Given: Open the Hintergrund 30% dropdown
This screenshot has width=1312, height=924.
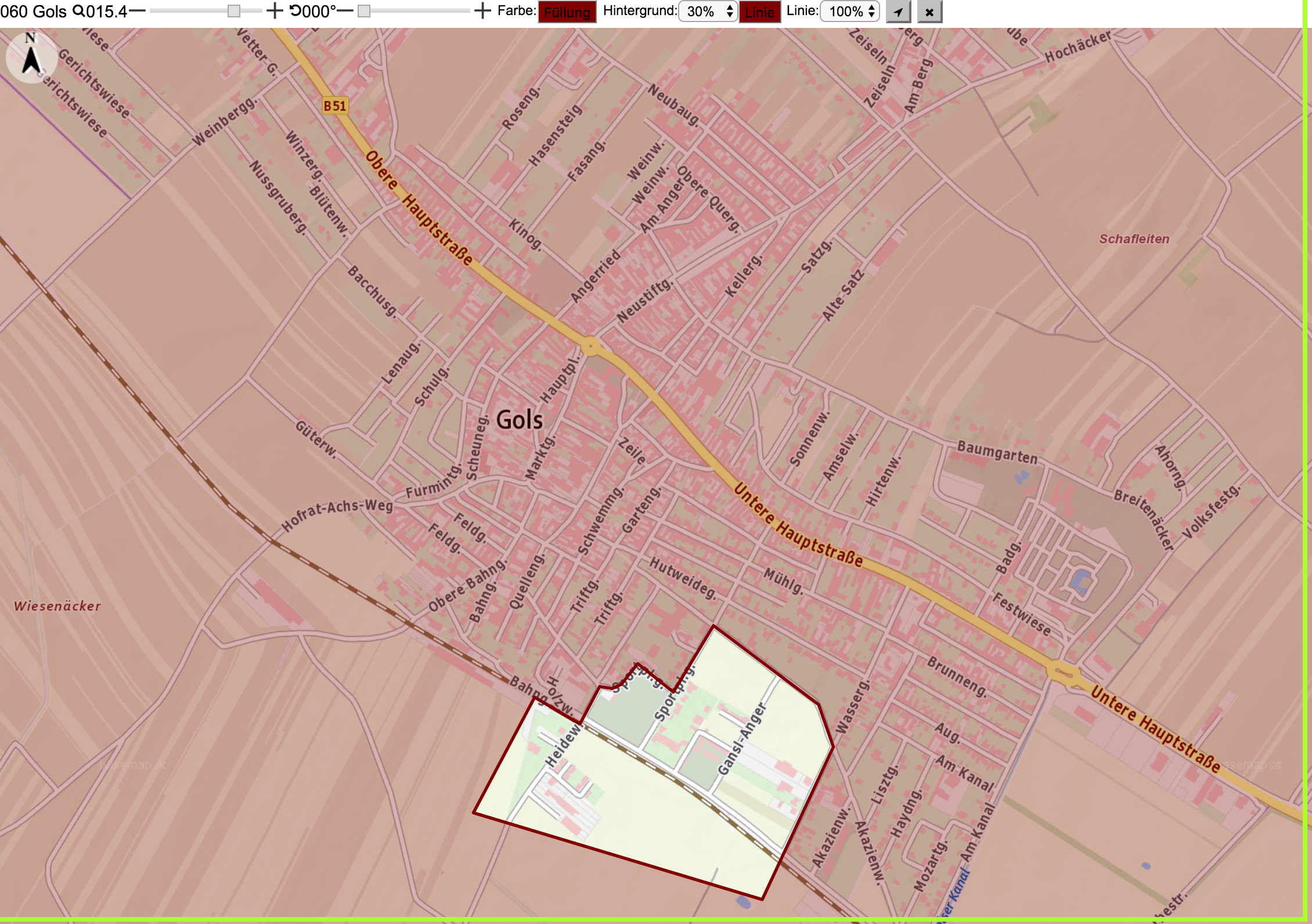Looking at the screenshot, I should click(708, 12).
